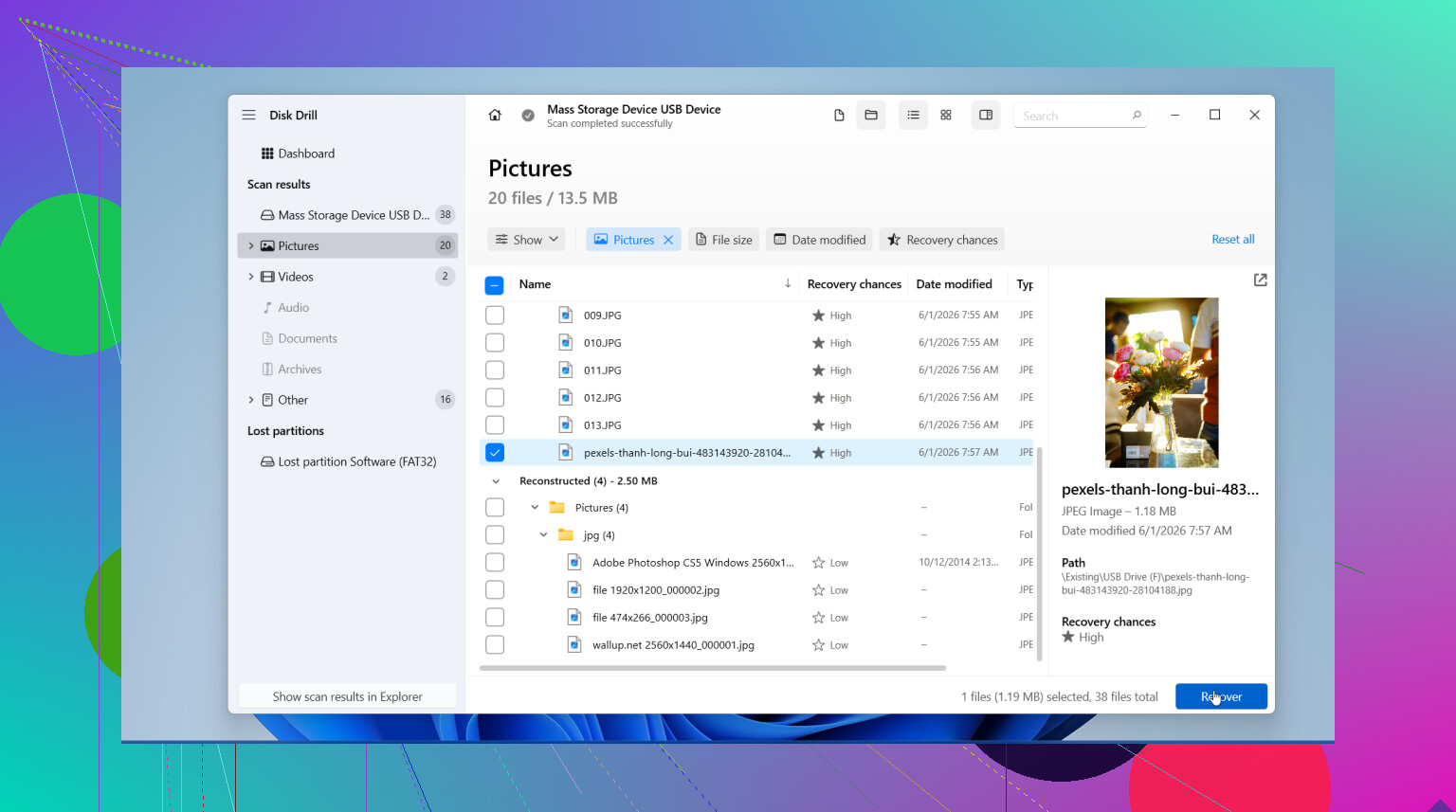Check the box for 009.JPG
This screenshot has width=1456, height=812.
(x=495, y=316)
